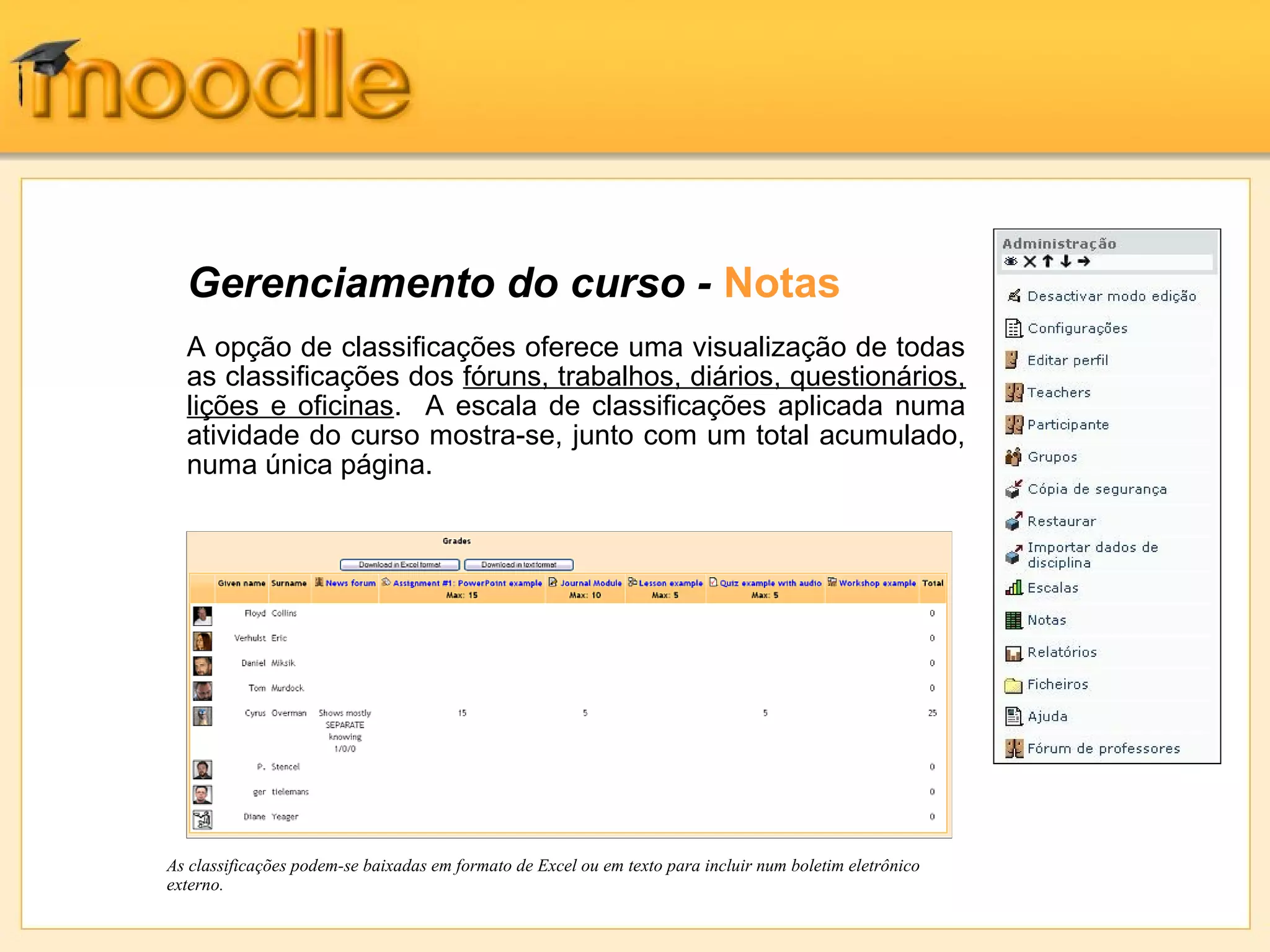The image size is (1270, 952).
Task: Open the Notas link in Administração
Action: [x=1047, y=620]
